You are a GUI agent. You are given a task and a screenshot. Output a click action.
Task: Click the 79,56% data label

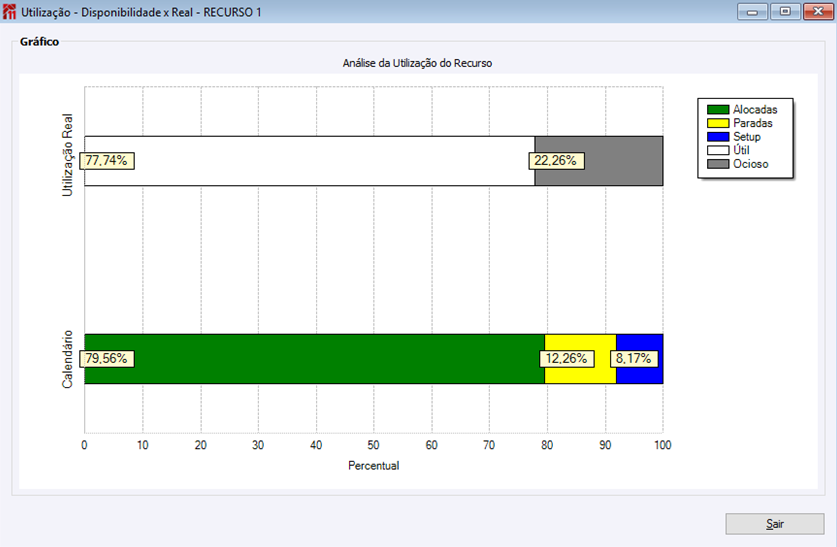pos(107,359)
